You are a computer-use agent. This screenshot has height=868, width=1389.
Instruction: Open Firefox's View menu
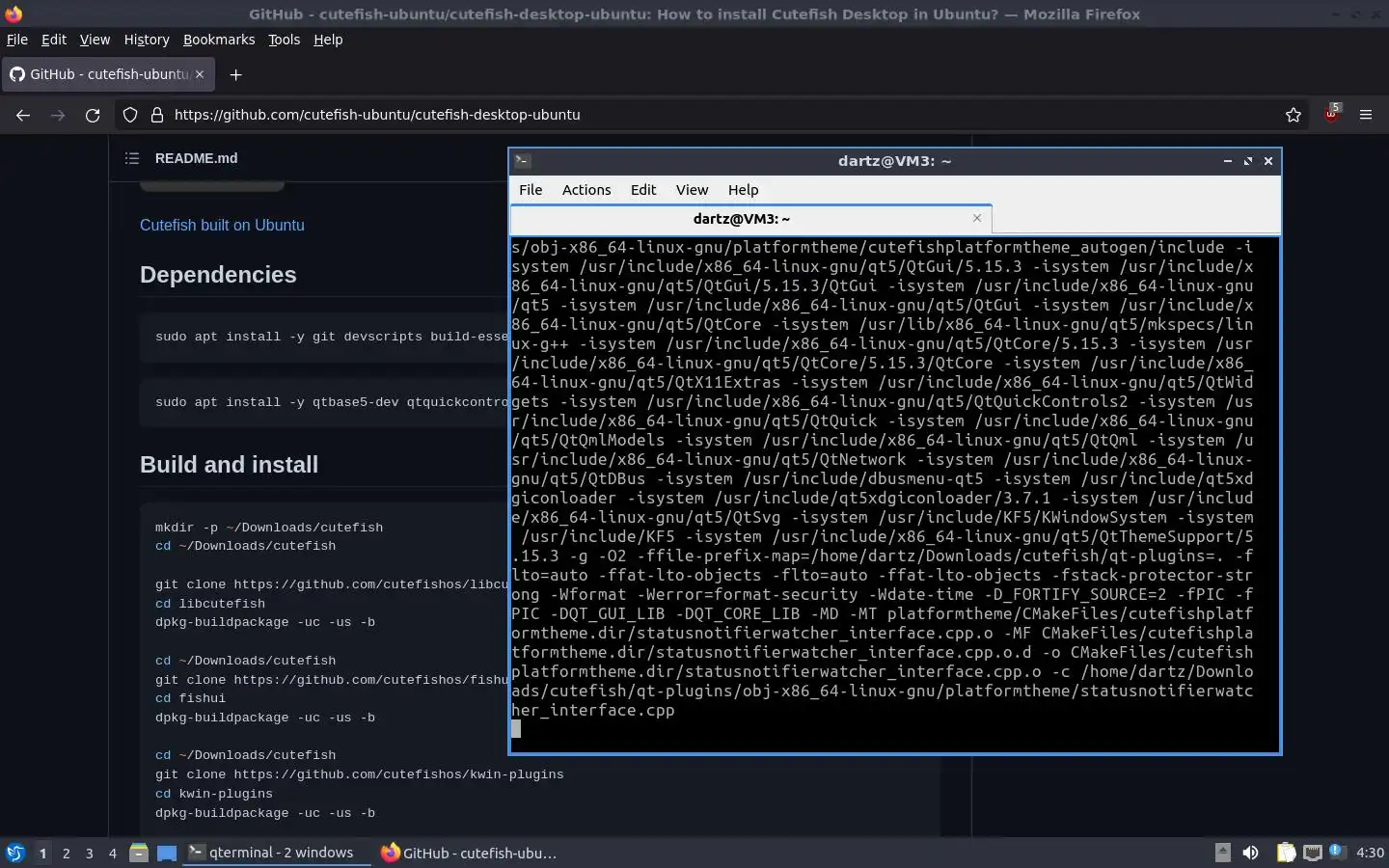95,40
